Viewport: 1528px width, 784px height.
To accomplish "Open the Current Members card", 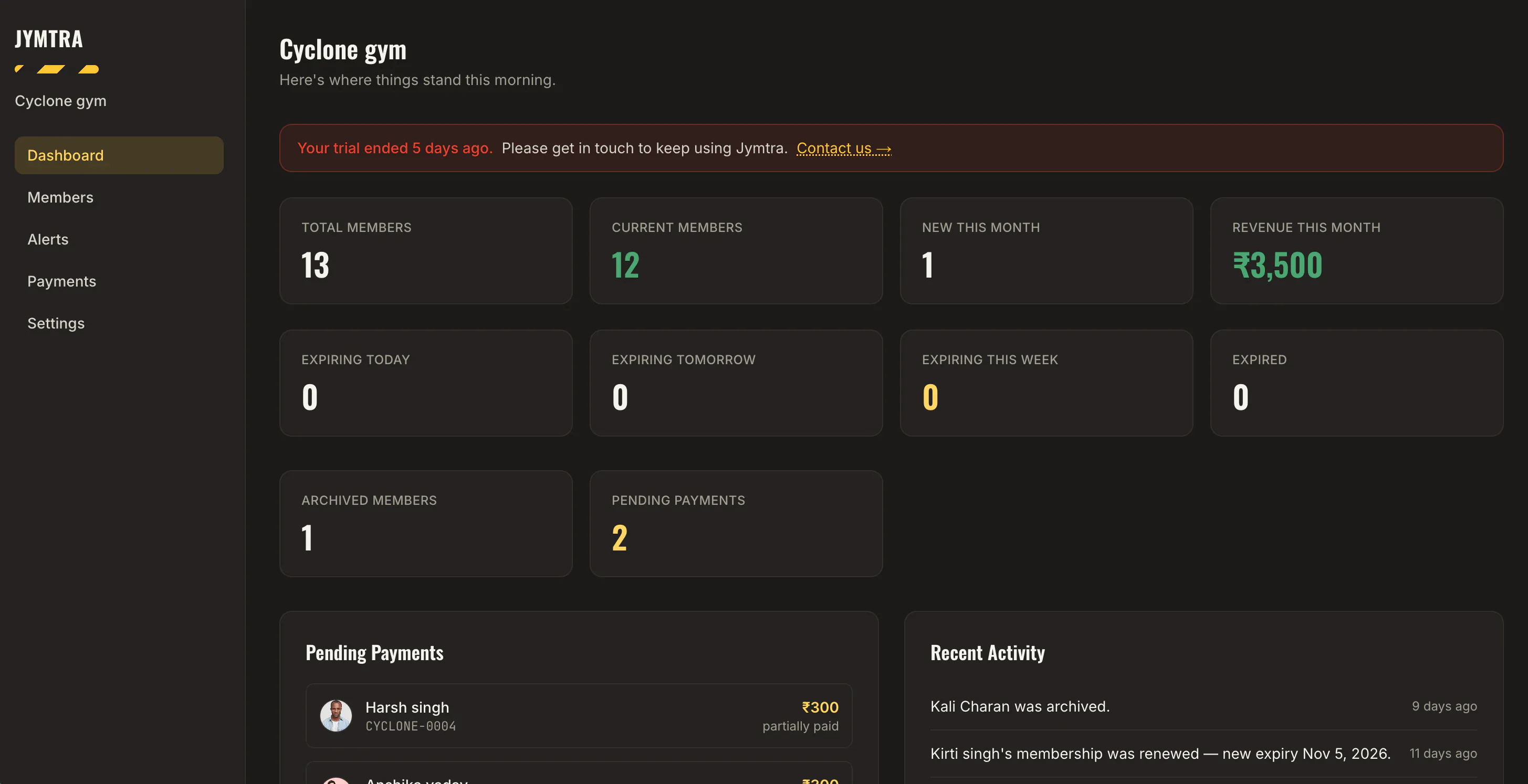I will (736, 251).
